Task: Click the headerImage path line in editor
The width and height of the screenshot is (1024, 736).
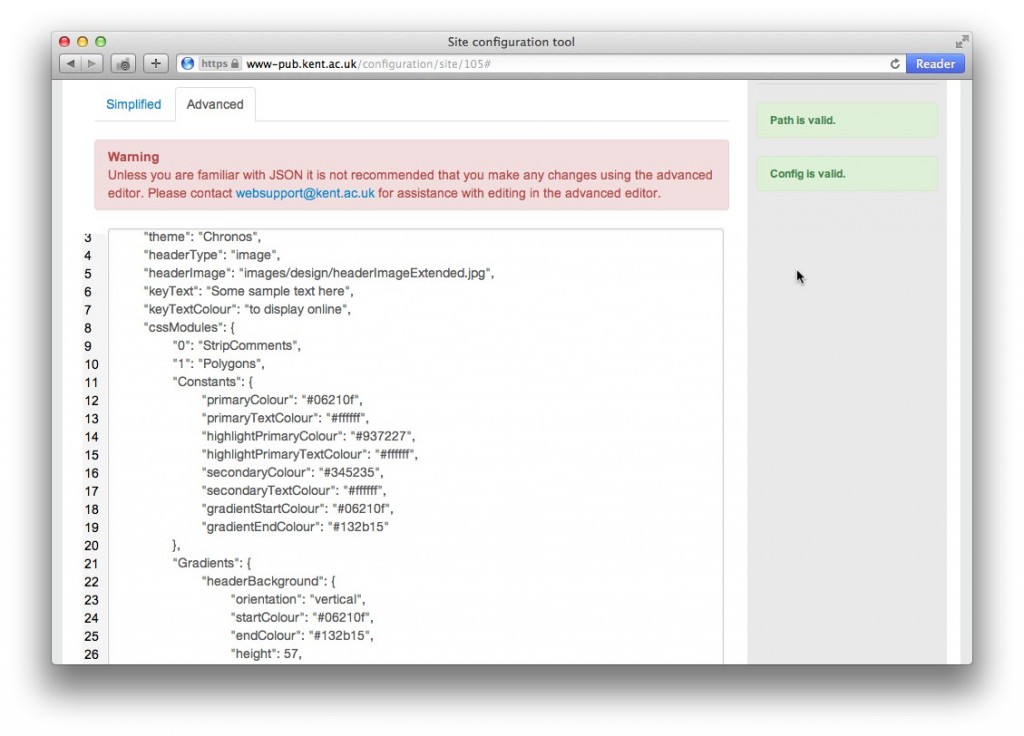Action: pyautogui.click(x=319, y=273)
